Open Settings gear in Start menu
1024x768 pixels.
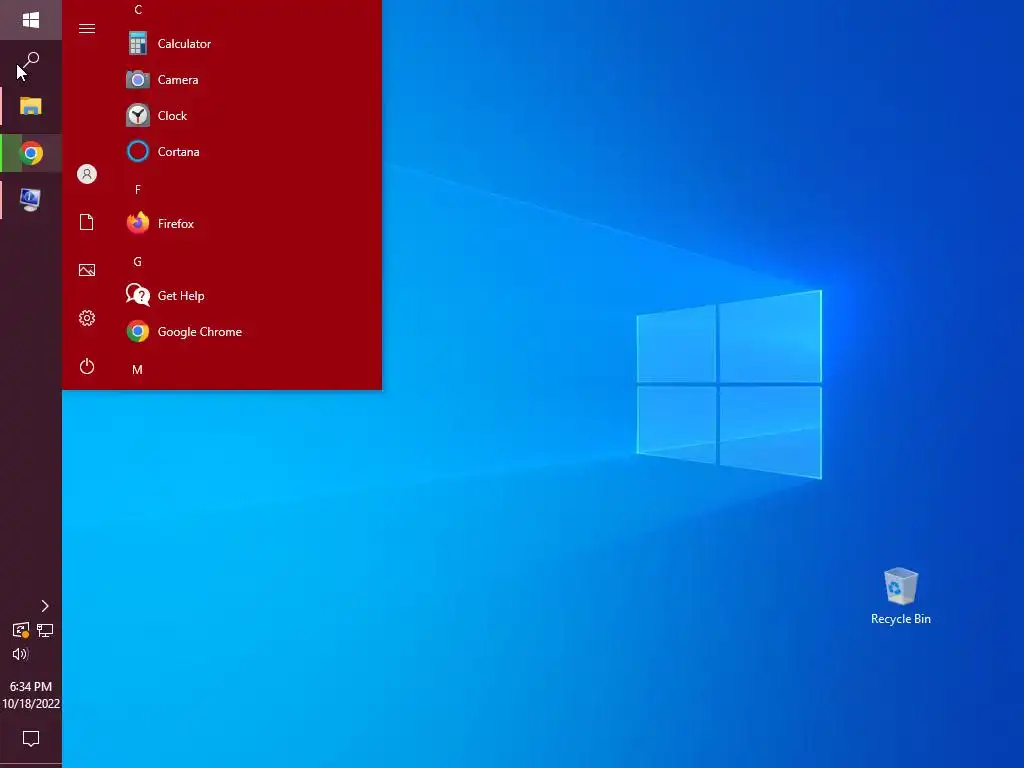point(87,318)
